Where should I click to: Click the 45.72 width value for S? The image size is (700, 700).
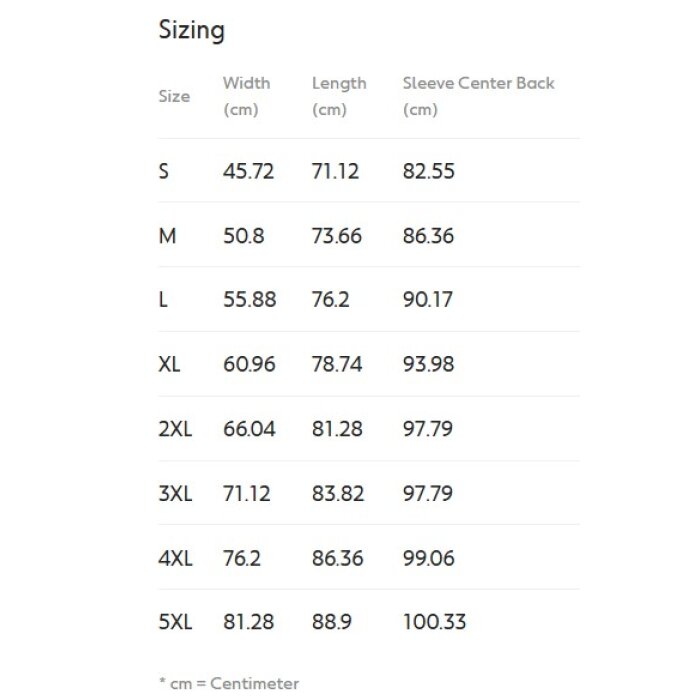coord(248,171)
